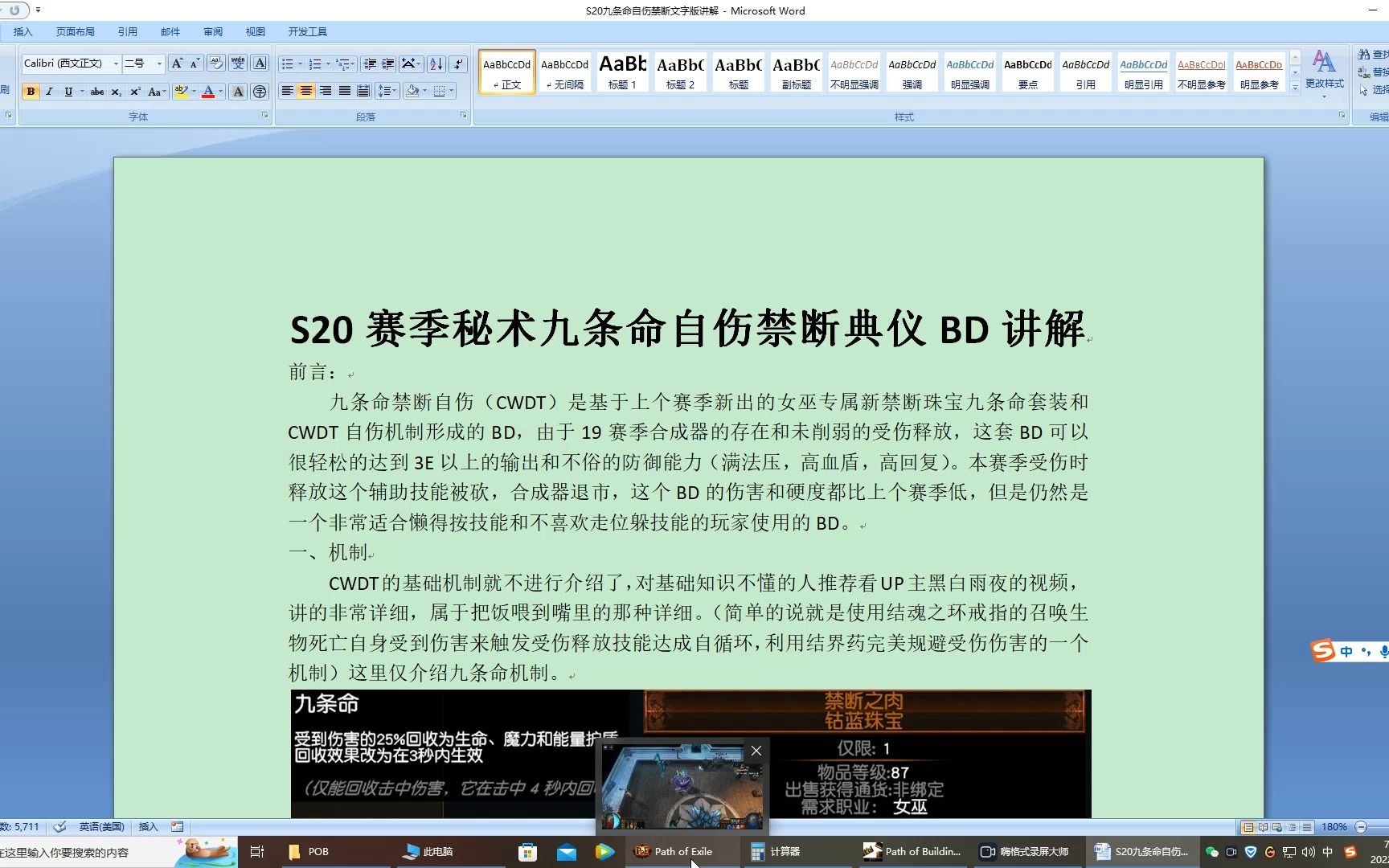Screen dimensions: 1389x868
Task: Open paragraph dialog launcher
Action: point(463,116)
